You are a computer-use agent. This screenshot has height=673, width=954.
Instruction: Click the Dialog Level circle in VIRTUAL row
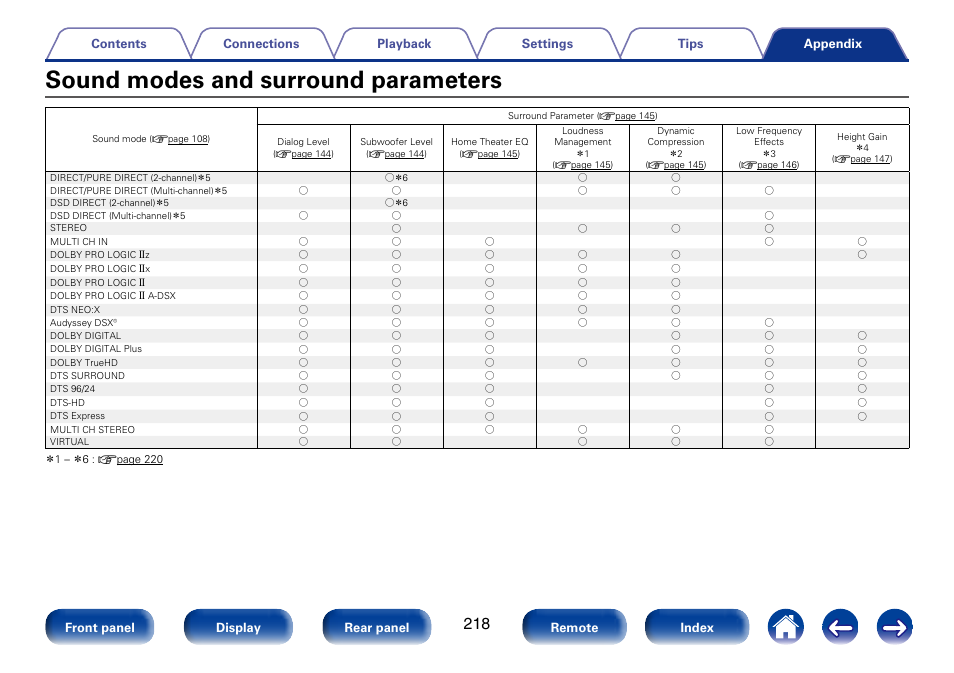coord(303,441)
